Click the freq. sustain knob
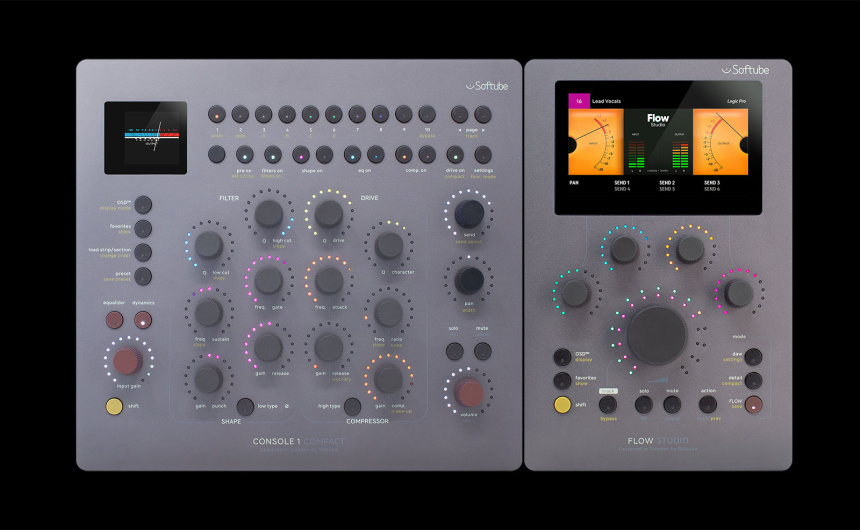 click(x=209, y=313)
